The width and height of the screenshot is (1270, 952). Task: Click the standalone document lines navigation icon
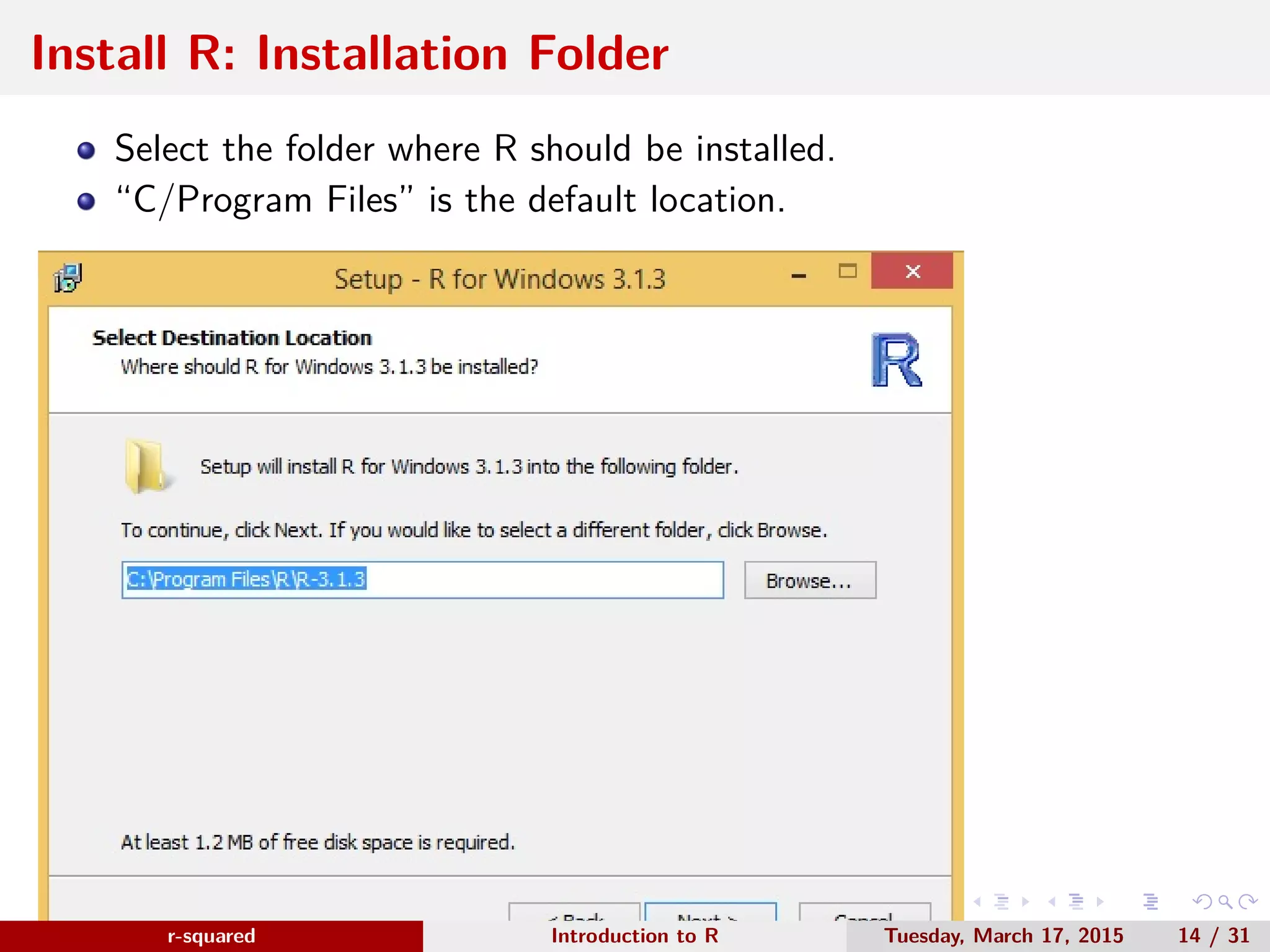(1151, 902)
